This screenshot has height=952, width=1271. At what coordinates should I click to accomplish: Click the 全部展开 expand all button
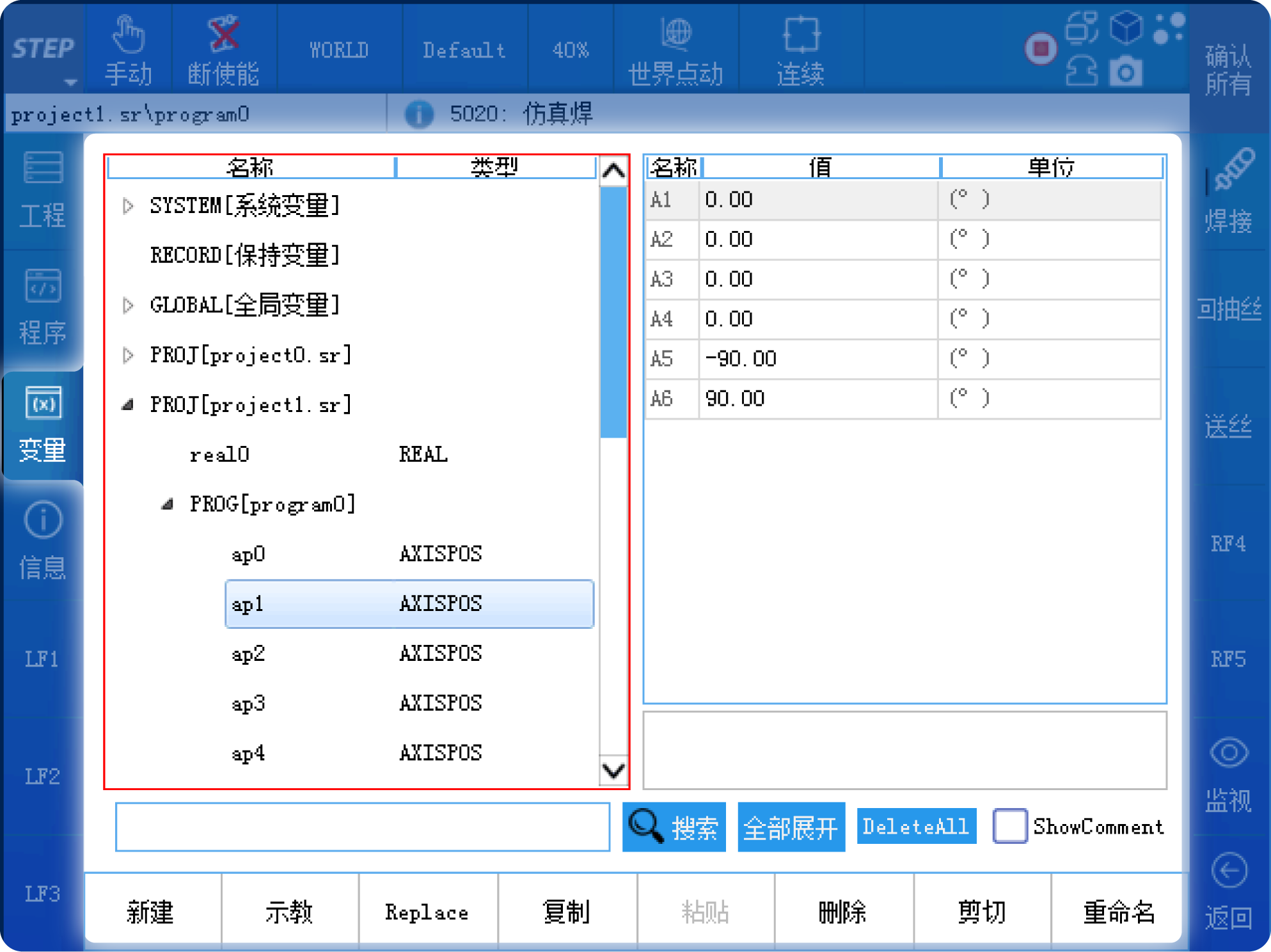[x=791, y=827]
